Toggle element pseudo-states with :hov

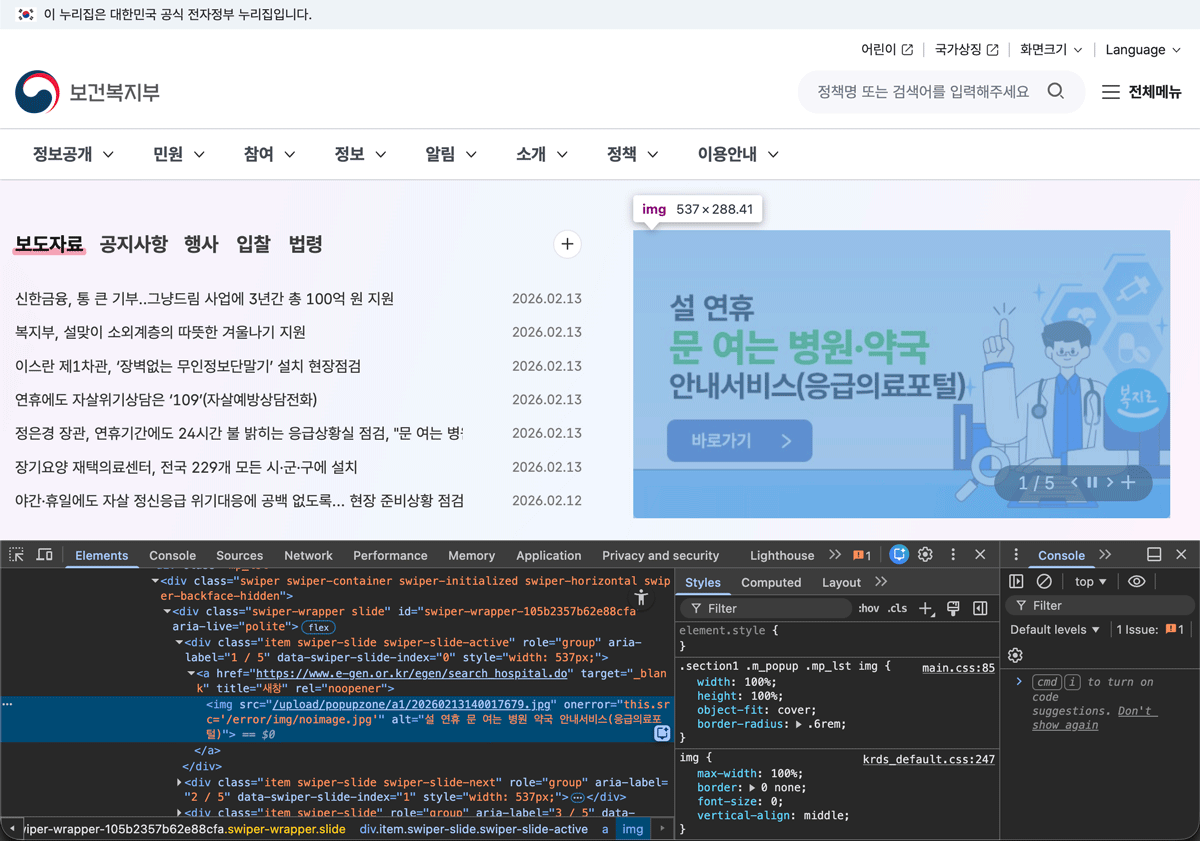(x=869, y=607)
